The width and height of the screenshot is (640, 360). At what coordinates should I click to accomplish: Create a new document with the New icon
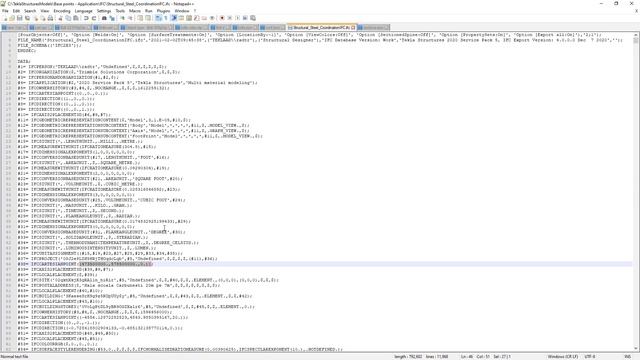point(5,18)
